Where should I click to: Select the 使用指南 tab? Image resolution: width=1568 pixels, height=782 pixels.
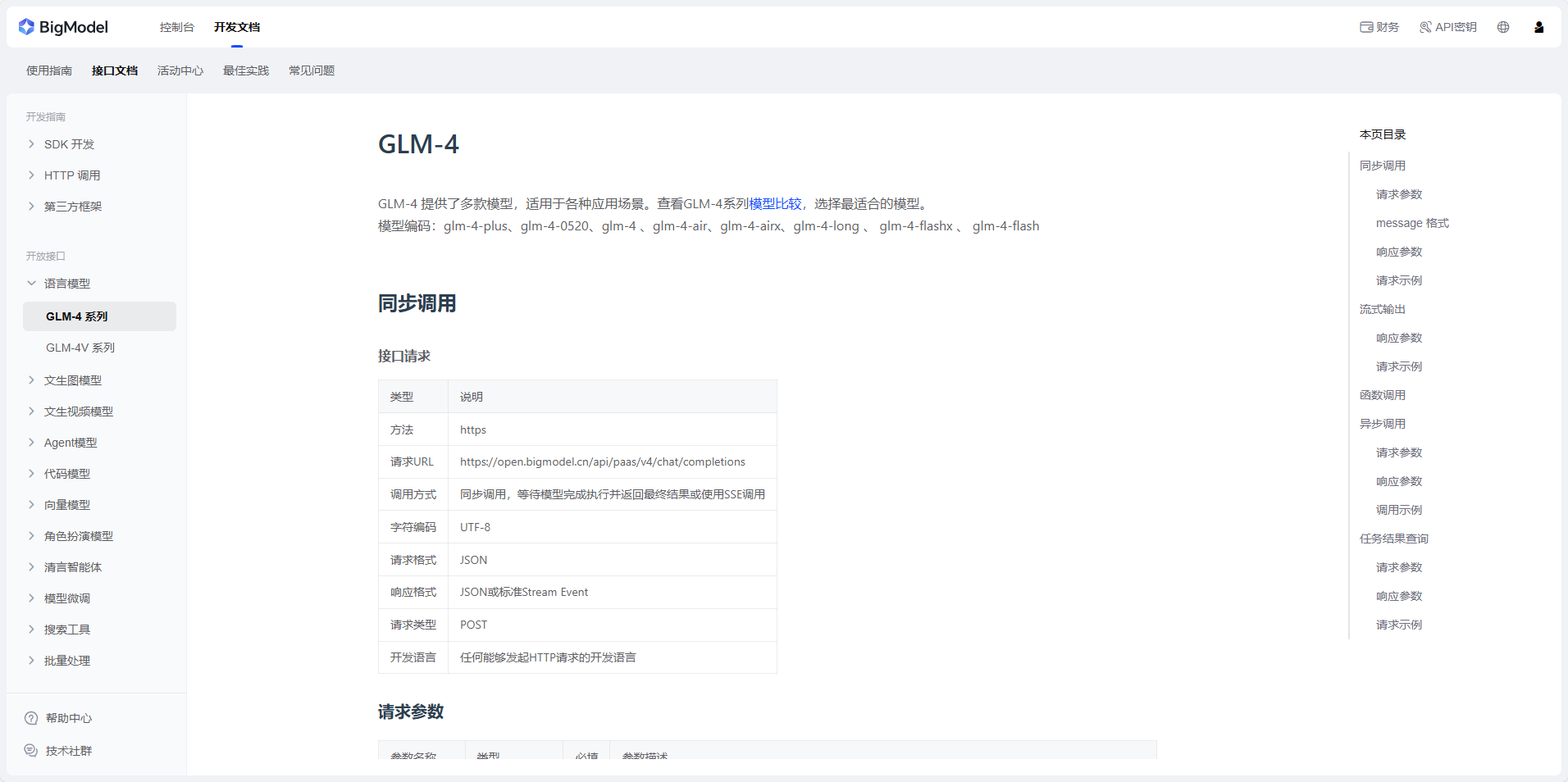49,70
